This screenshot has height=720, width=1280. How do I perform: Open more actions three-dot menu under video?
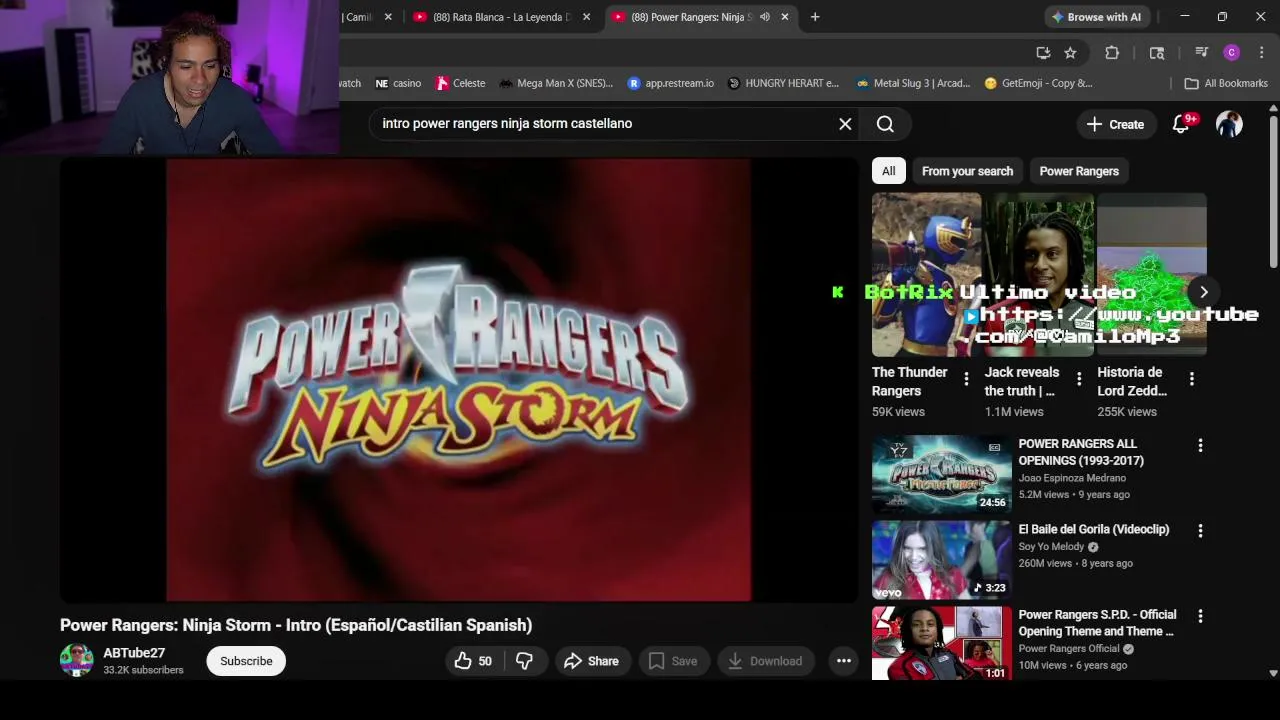pos(844,661)
